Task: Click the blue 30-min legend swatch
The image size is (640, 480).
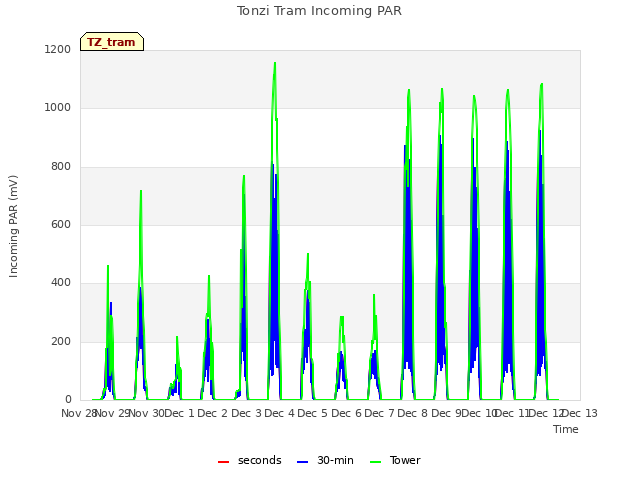Action: click(x=302, y=462)
